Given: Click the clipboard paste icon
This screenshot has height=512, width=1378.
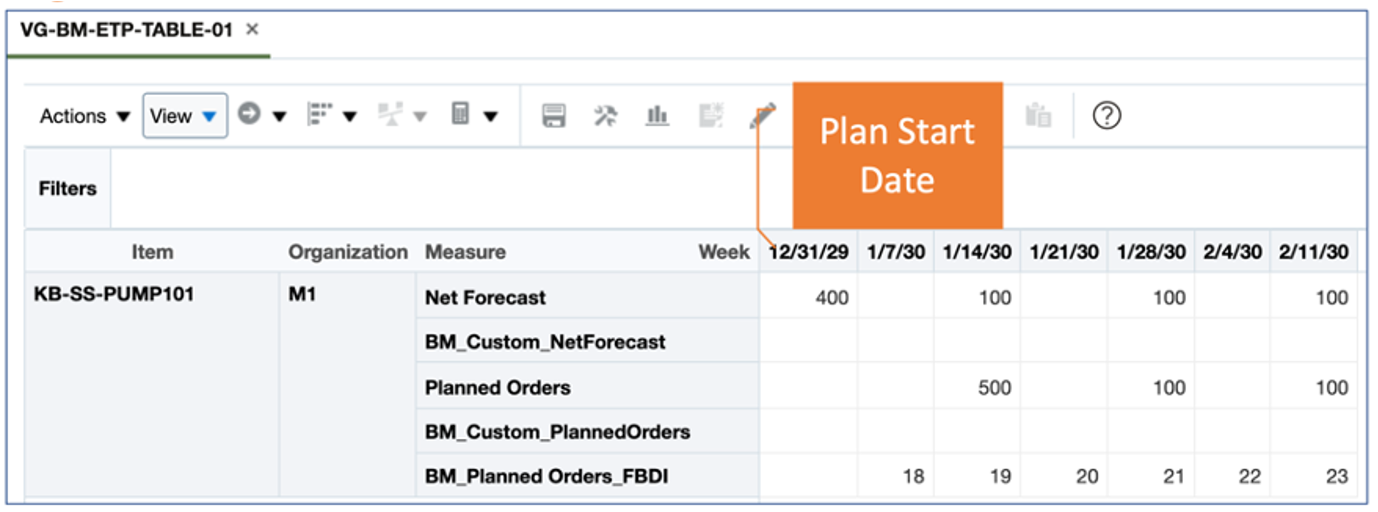Looking at the screenshot, I should click(1038, 116).
